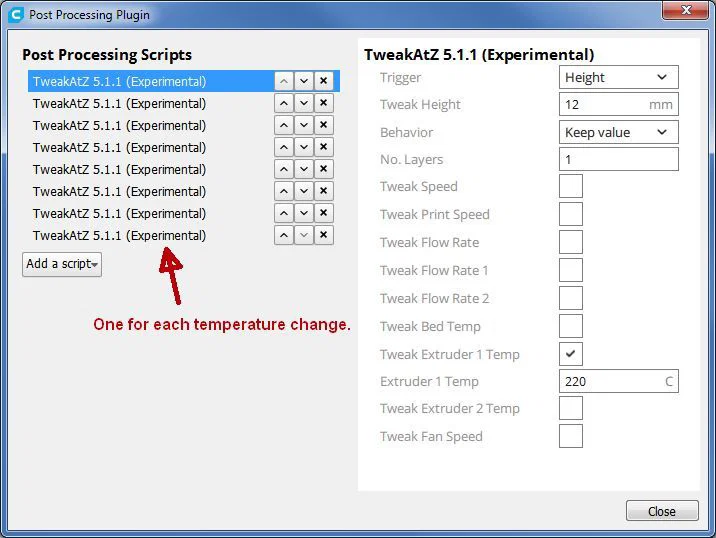
Task: Enable the Tweak Print Speed checkbox
Action: [x=571, y=214]
